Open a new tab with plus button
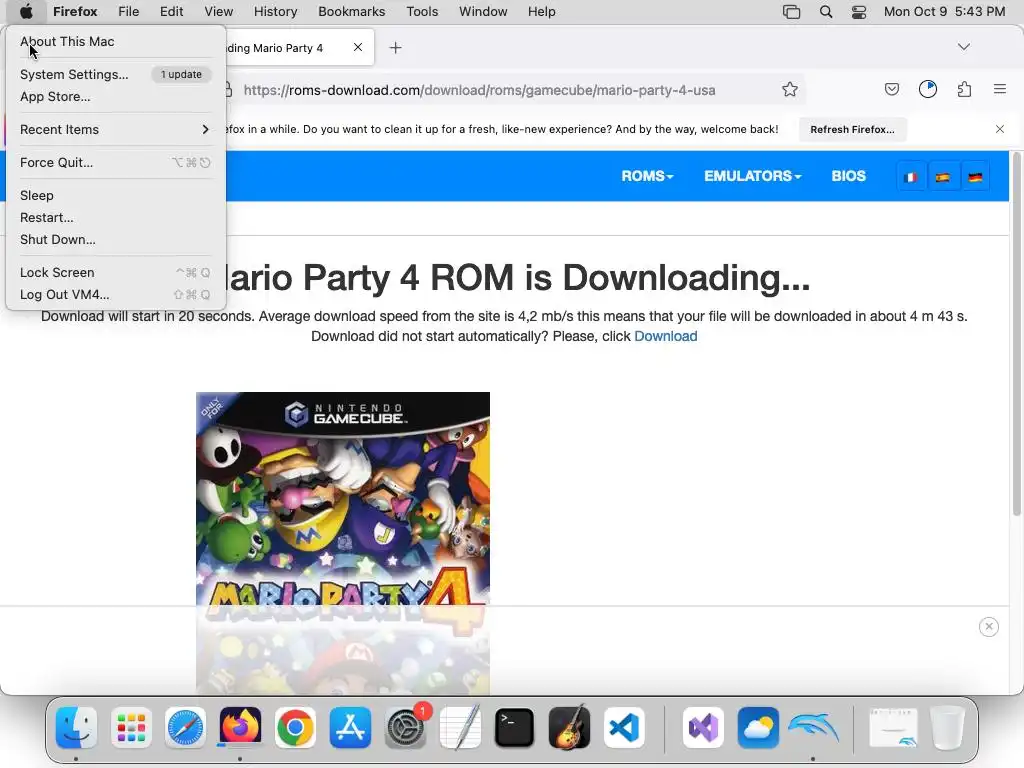The image size is (1024, 768). (x=395, y=48)
